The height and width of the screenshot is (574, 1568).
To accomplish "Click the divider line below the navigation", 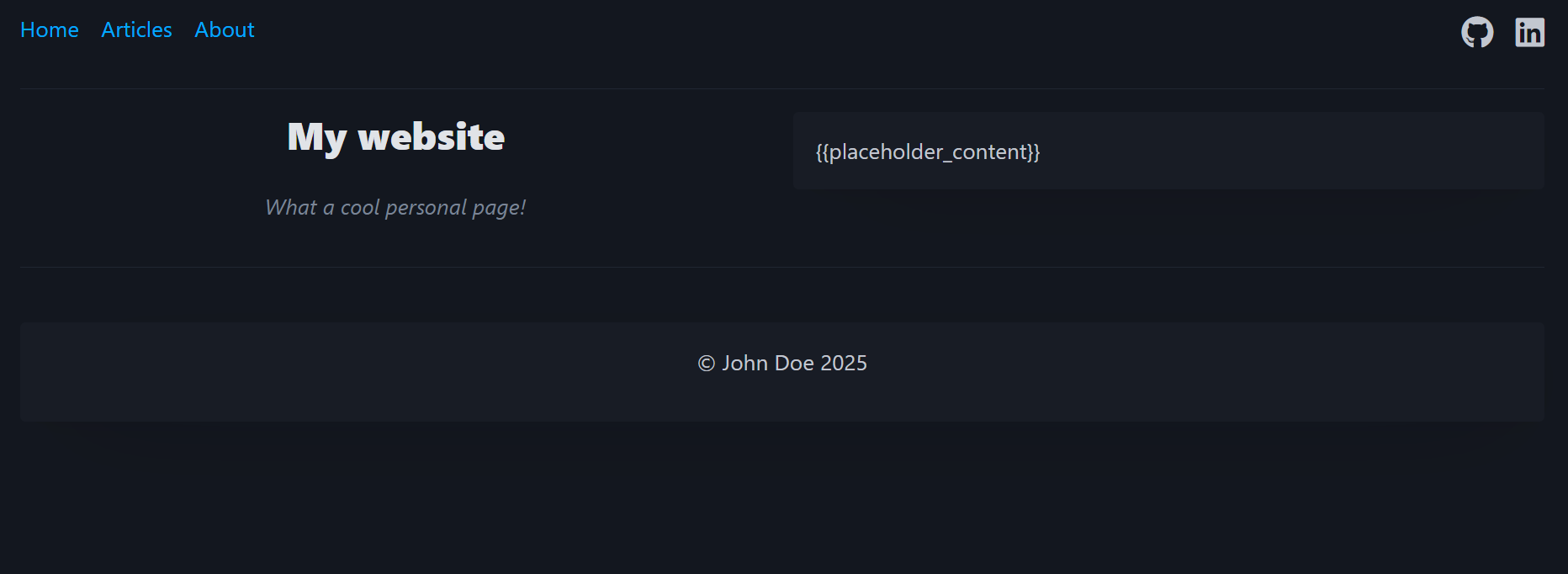I will tap(782, 88).
